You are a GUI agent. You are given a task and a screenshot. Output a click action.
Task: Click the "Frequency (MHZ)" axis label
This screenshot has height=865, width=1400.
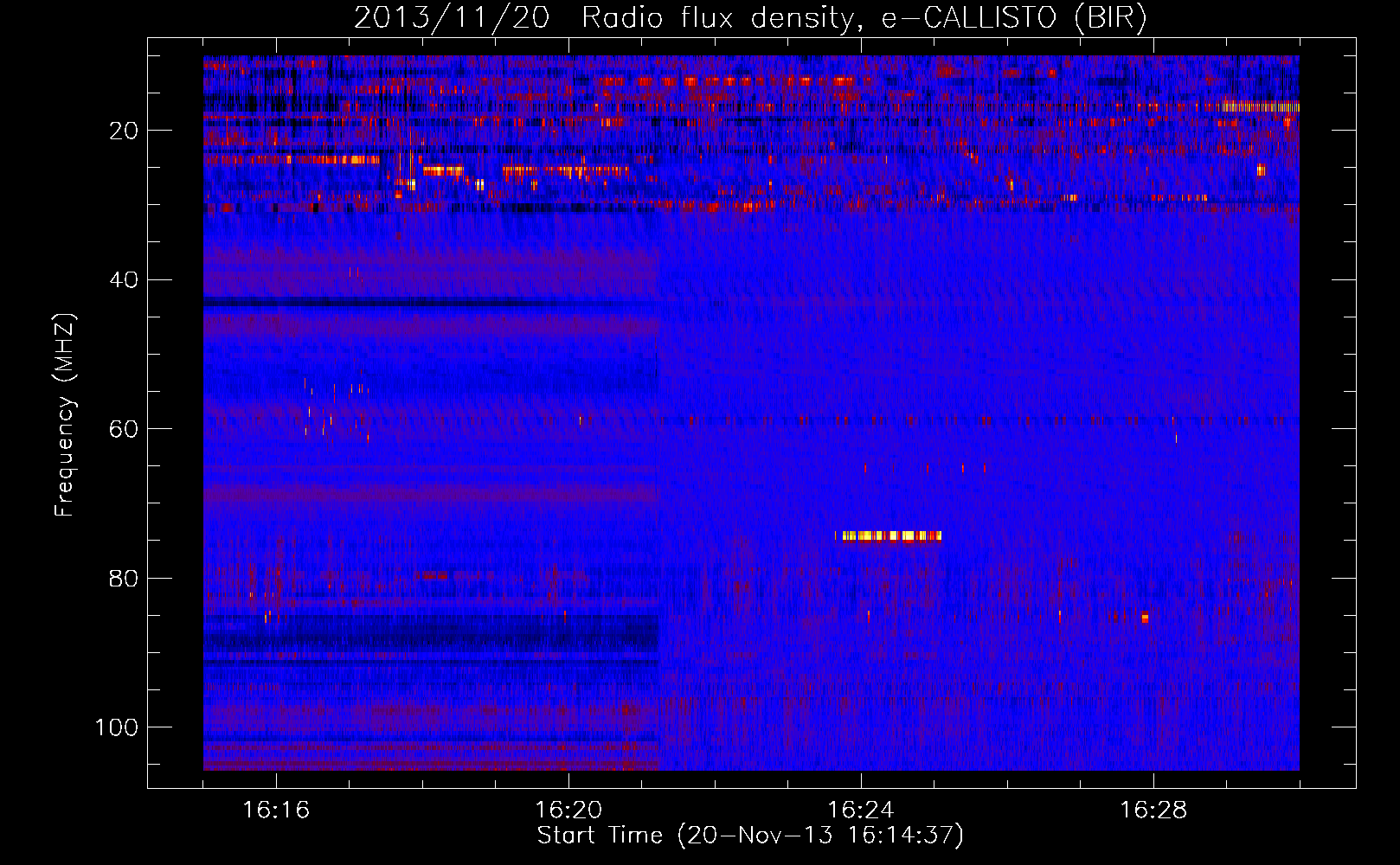click(65, 415)
